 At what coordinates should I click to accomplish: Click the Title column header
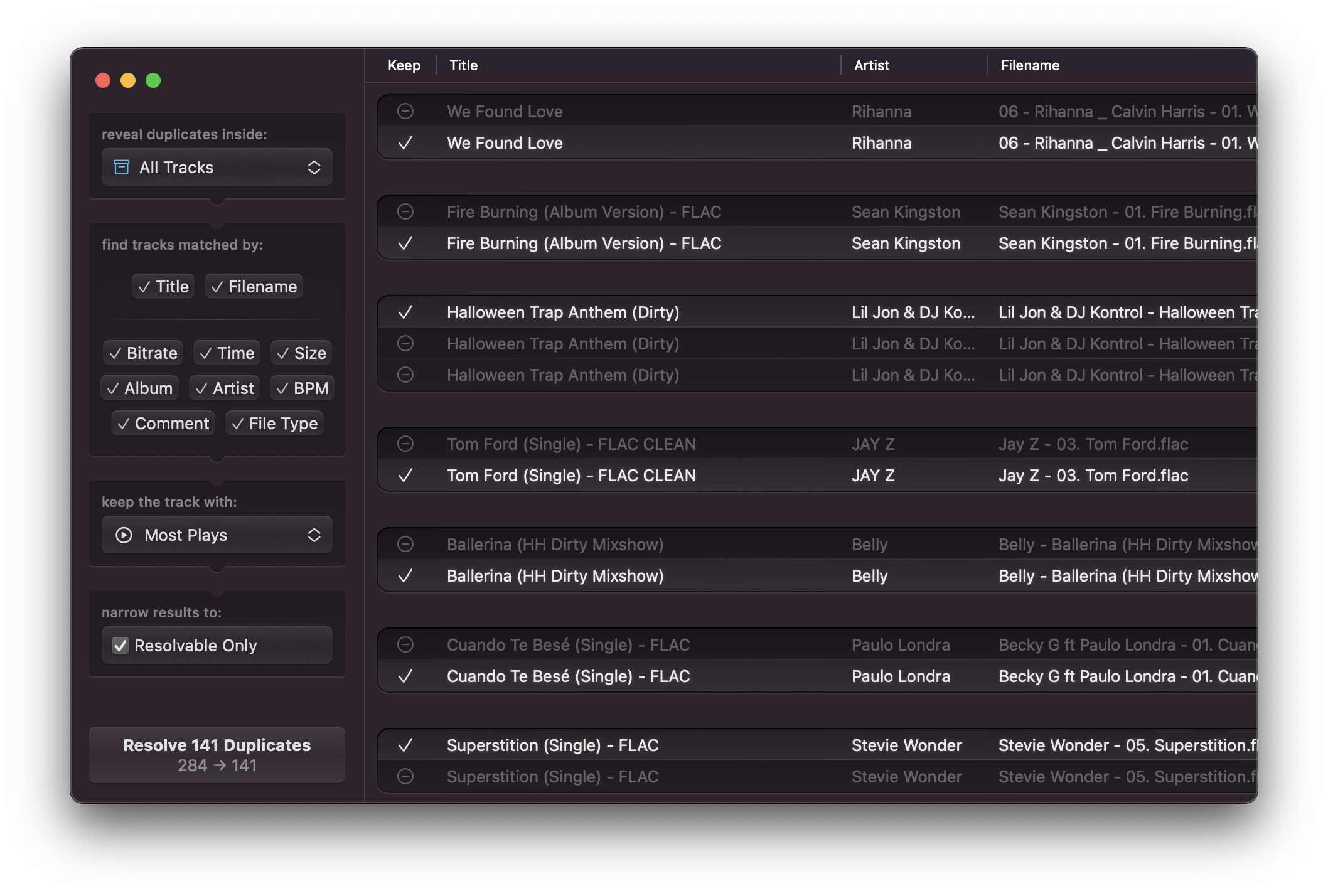pyautogui.click(x=463, y=65)
